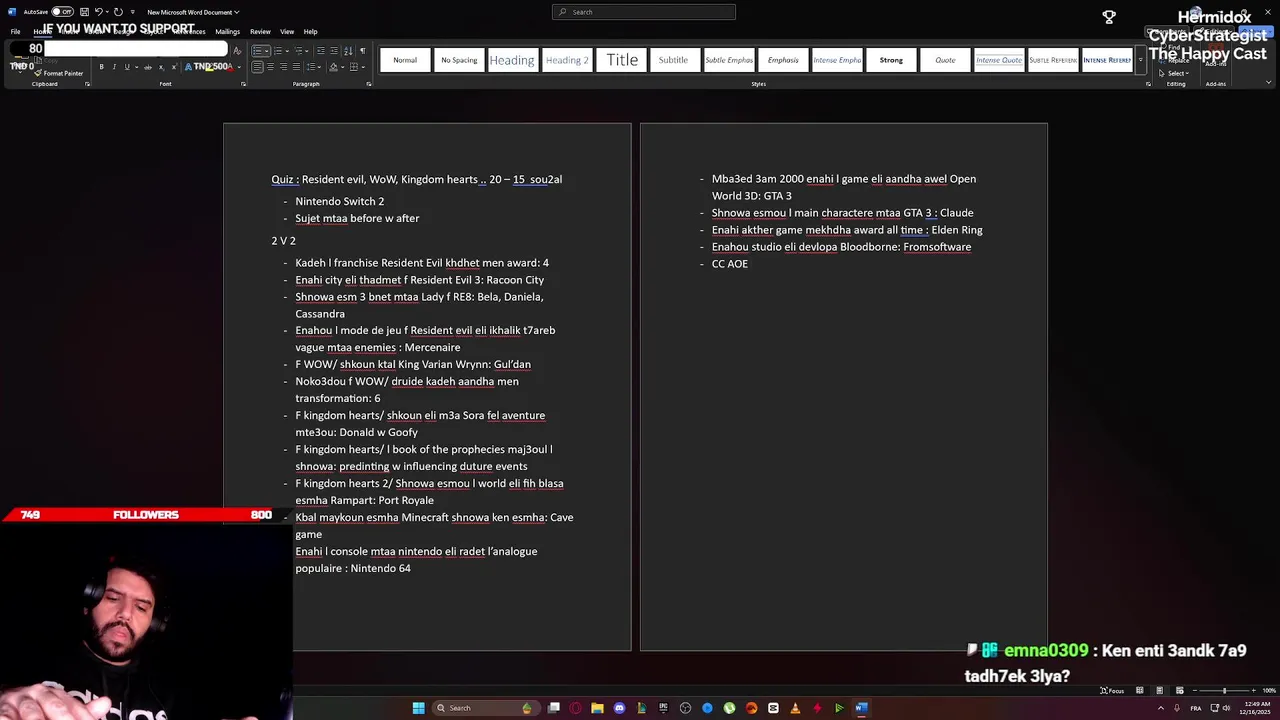Screen dimensions: 1280x720
Task: Click the Center alignment icon
Action: (270, 67)
